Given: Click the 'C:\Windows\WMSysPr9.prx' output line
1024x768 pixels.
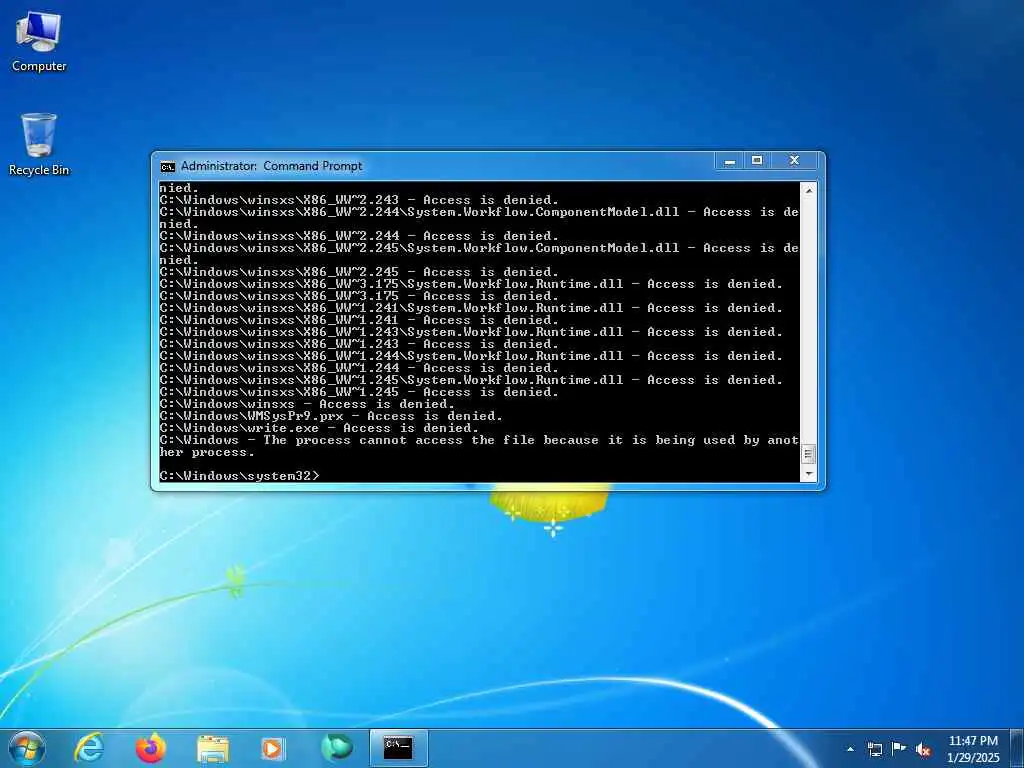Looking at the screenshot, I should tap(331, 416).
